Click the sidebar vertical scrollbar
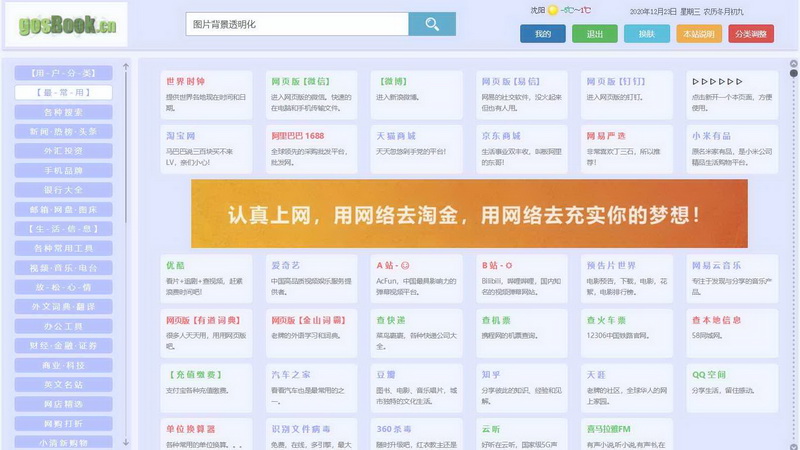 pos(126,150)
